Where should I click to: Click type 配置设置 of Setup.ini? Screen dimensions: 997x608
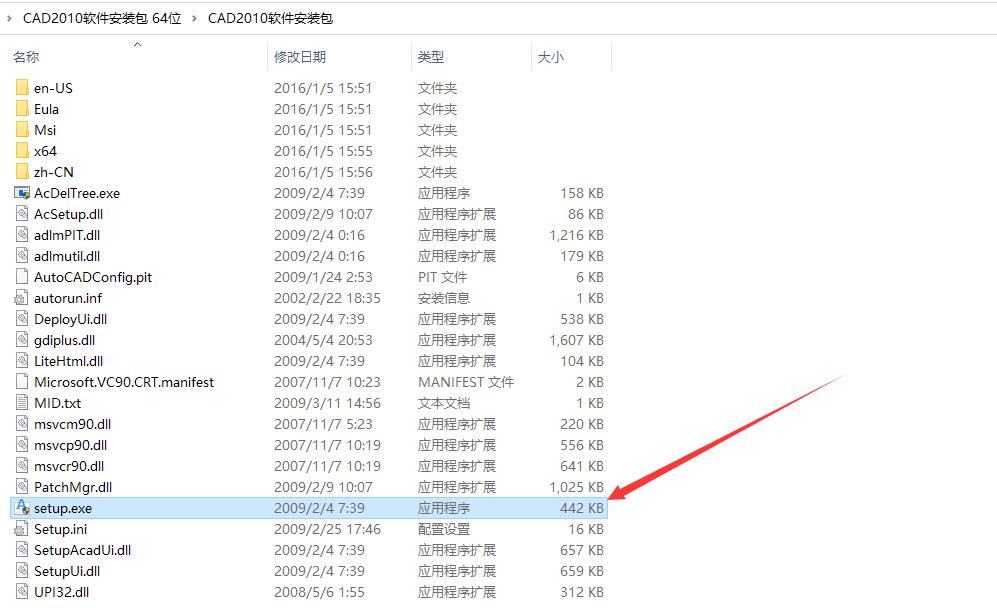[x=444, y=529]
